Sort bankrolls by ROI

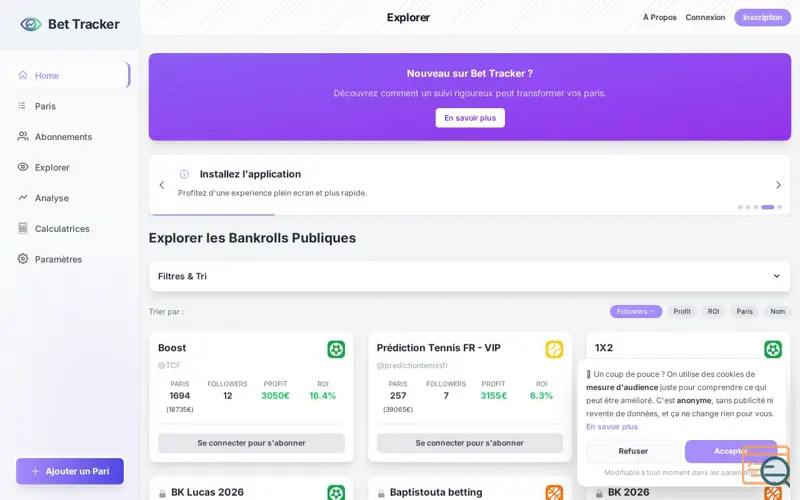[x=713, y=311]
